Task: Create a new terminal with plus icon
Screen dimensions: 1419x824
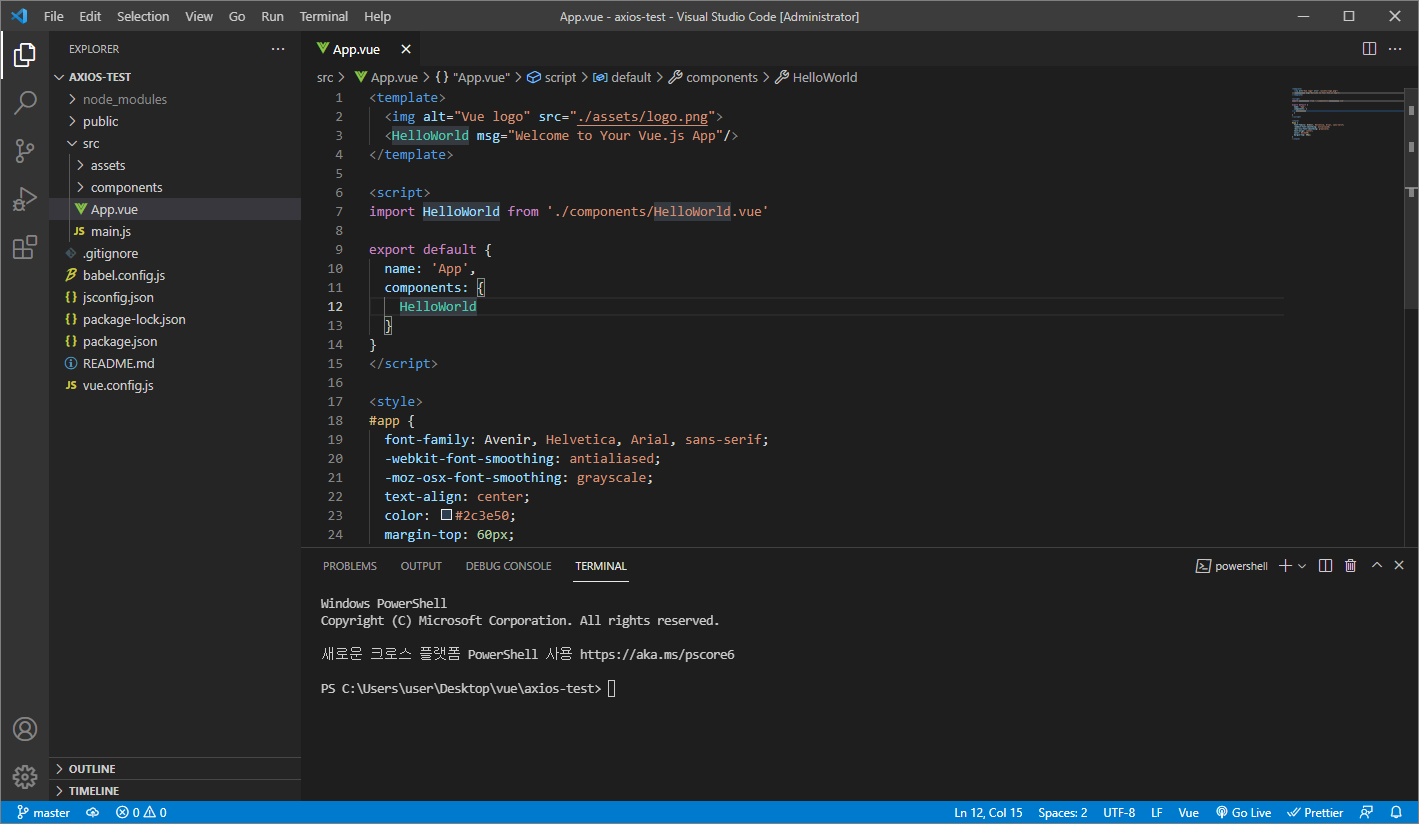Action: point(1285,566)
